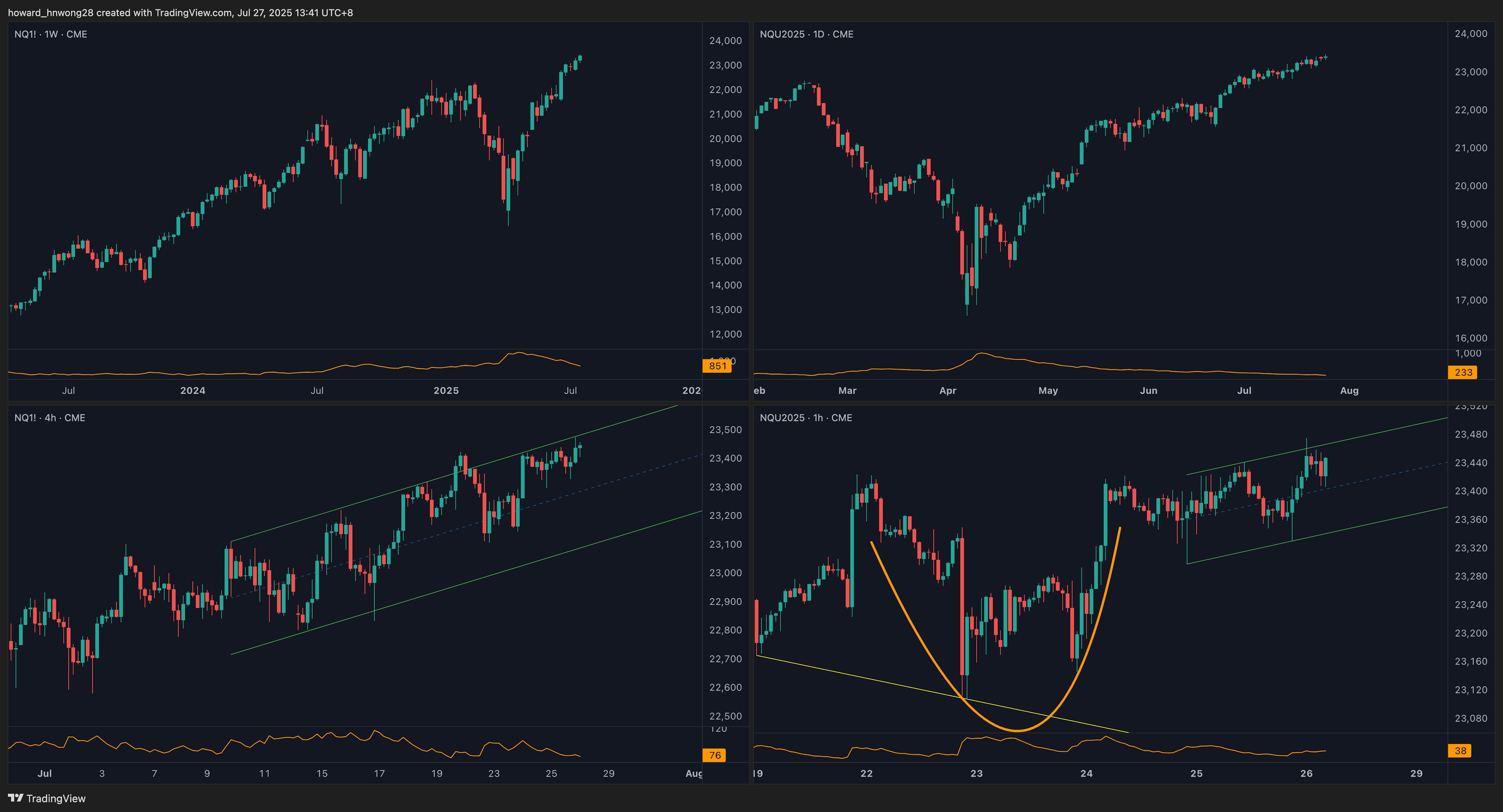The image size is (1503, 812).
Task: Click the 1,000 indicator scale label on daily chart
Action: click(x=1468, y=353)
